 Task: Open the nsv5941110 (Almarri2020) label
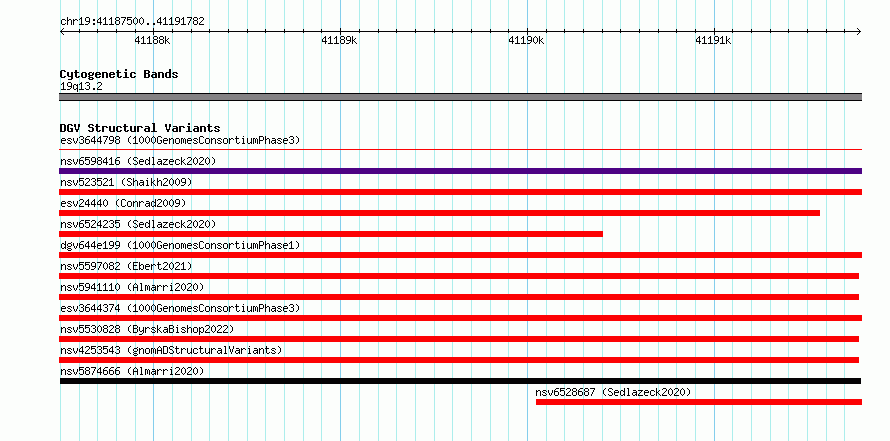pyautogui.click(x=132, y=287)
